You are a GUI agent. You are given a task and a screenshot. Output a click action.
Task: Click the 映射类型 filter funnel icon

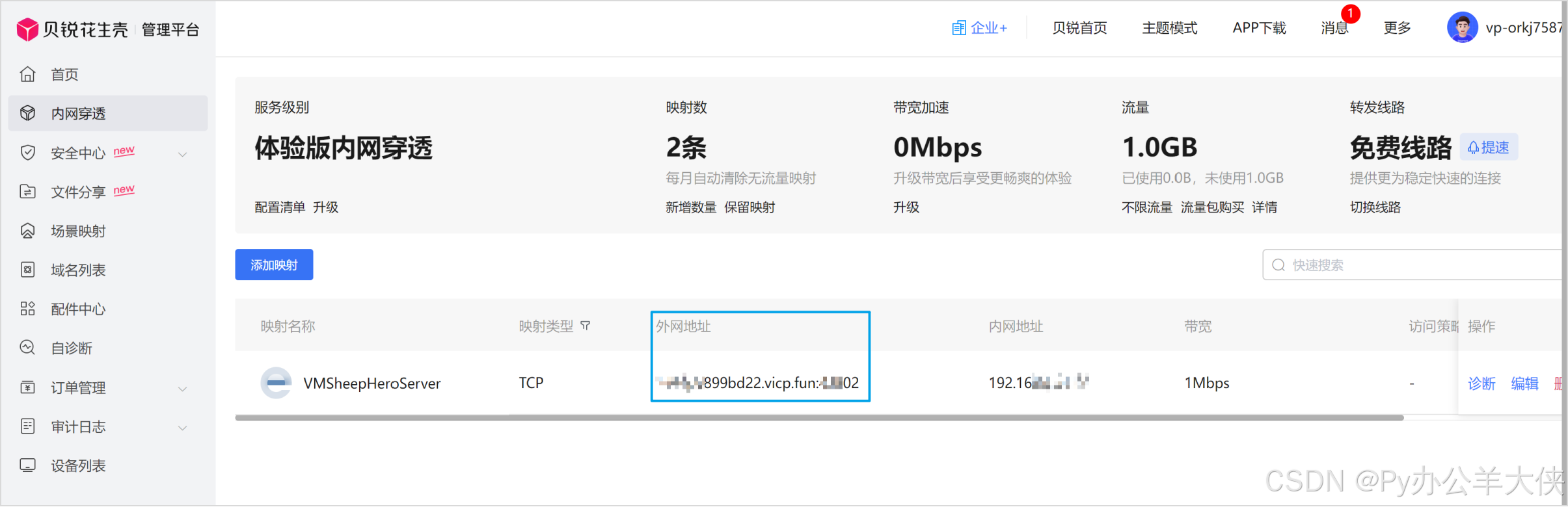(x=586, y=326)
